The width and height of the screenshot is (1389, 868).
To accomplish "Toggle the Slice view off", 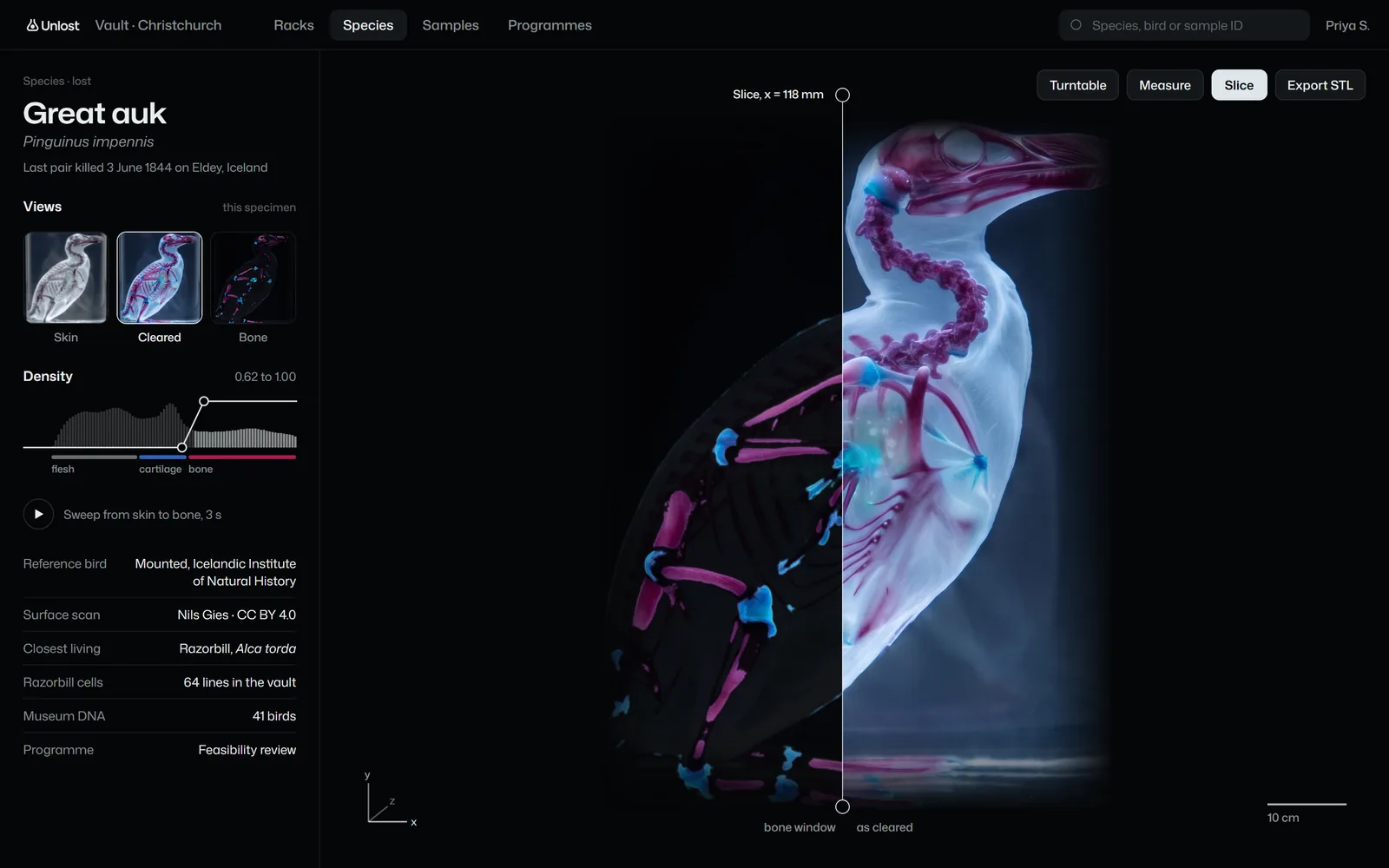I will [1239, 85].
